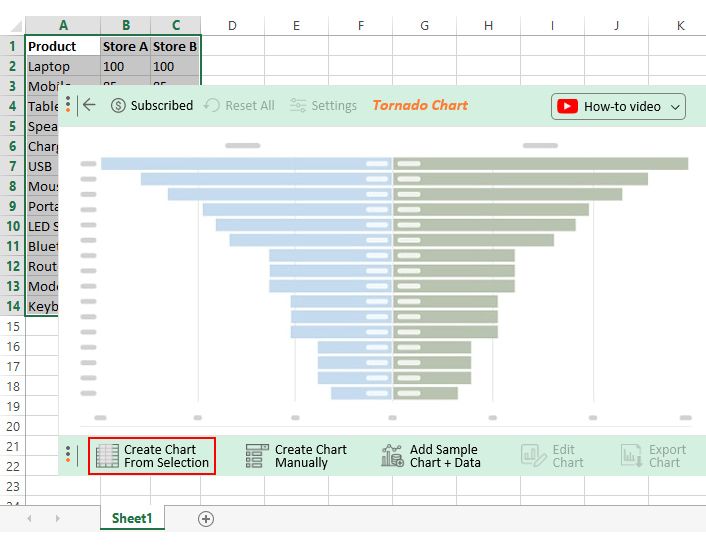Screen dimensions: 706x545
Task: Select cell containing Store A
Action: tap(126, 46)
